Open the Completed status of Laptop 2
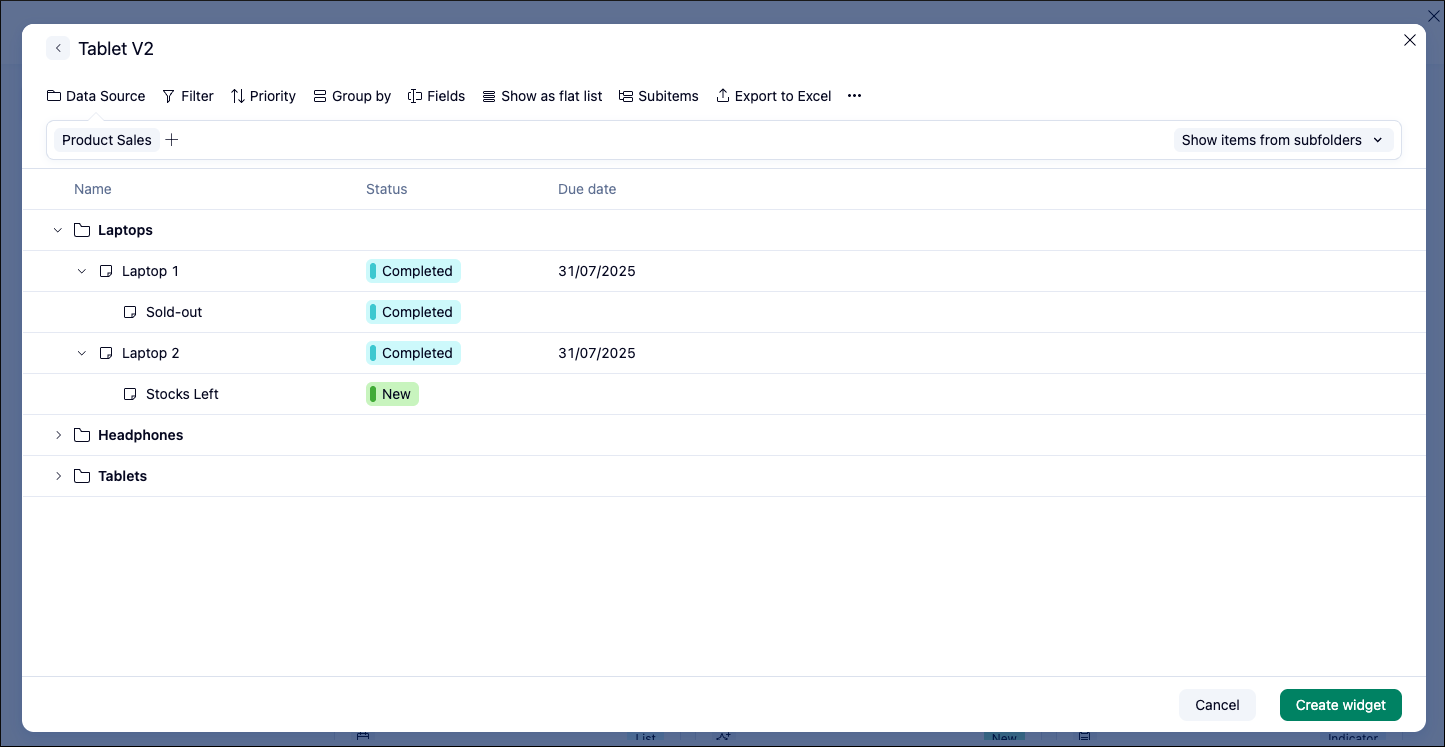This screenshot has height=747, width=1445. [x=413, y=353]
